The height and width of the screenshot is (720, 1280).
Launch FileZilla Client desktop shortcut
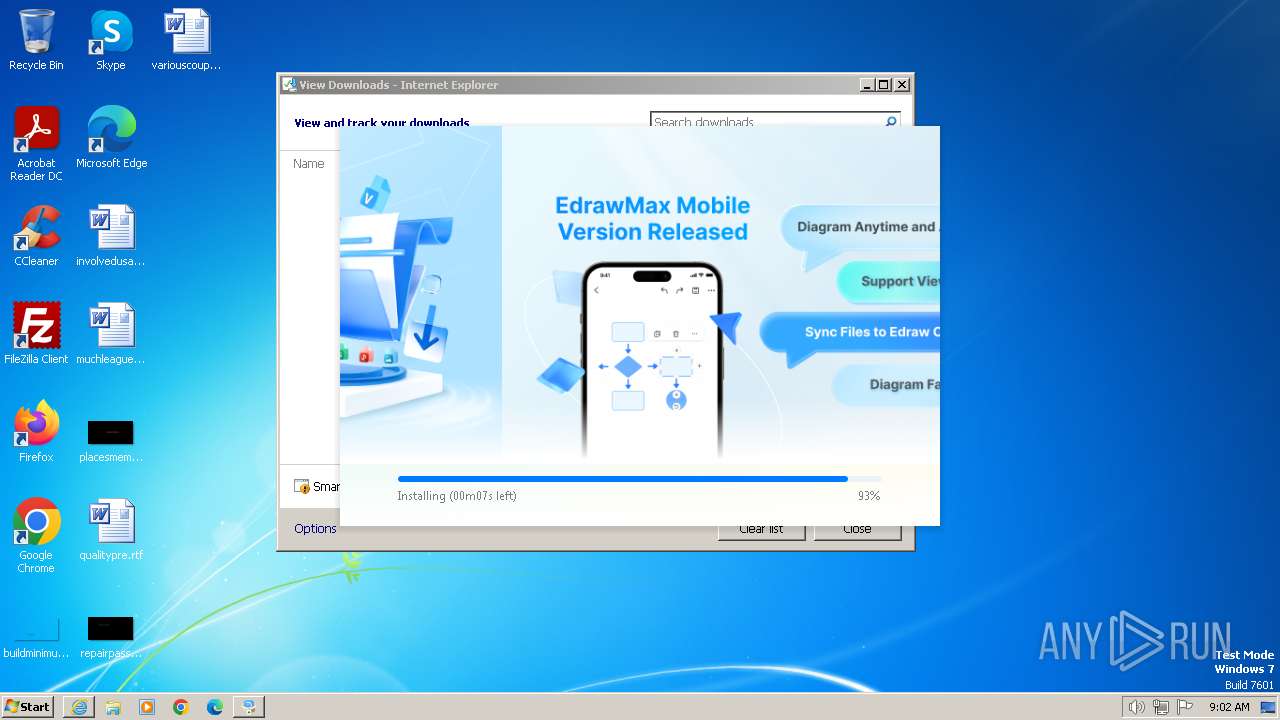[x=36, y=334]
